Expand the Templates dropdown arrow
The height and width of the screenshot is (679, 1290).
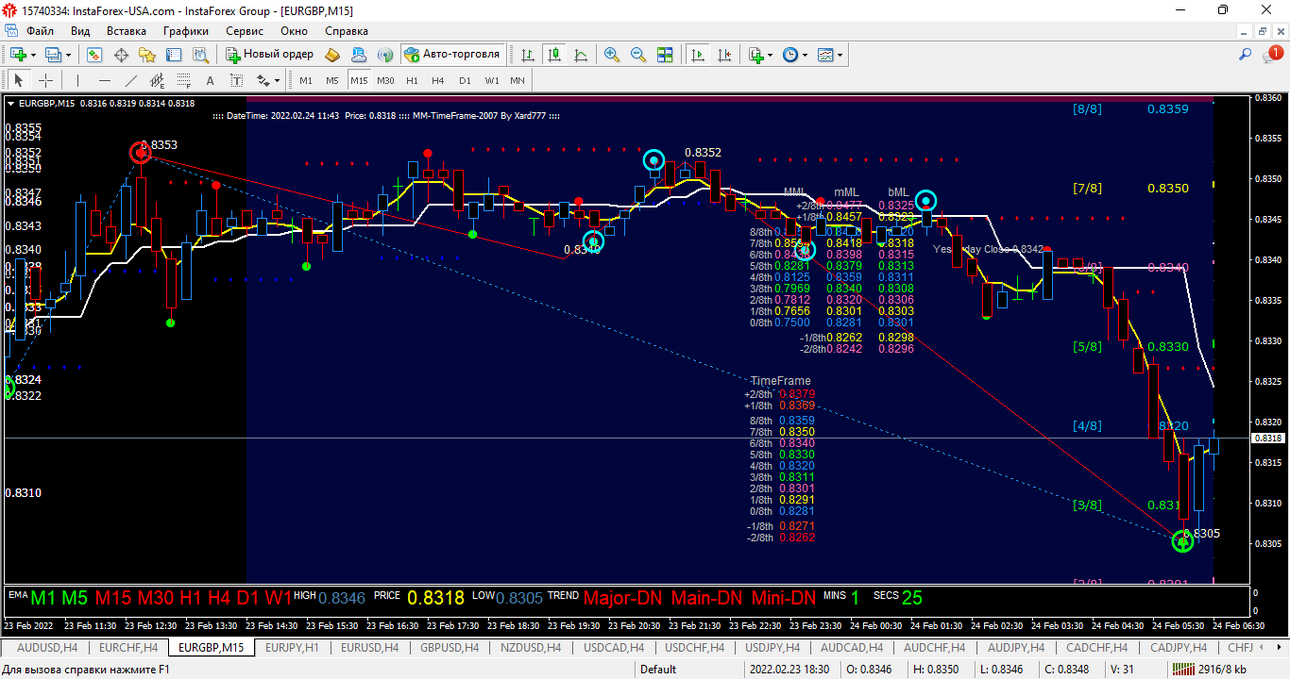coord(840,55)
